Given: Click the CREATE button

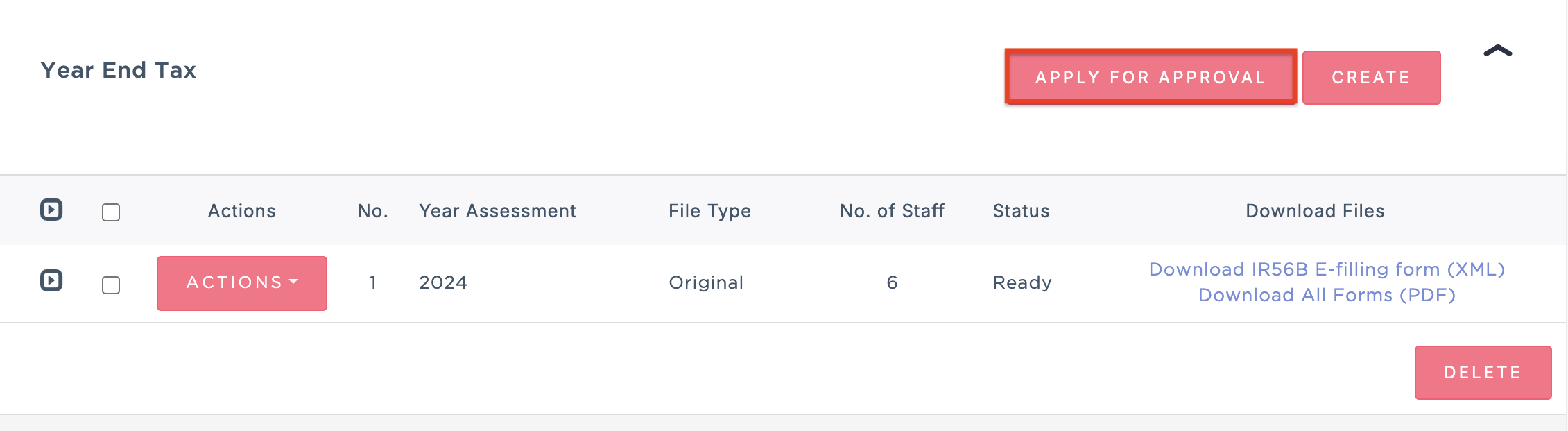Looking at the screenshot, I should click(x=1371, y=78).
